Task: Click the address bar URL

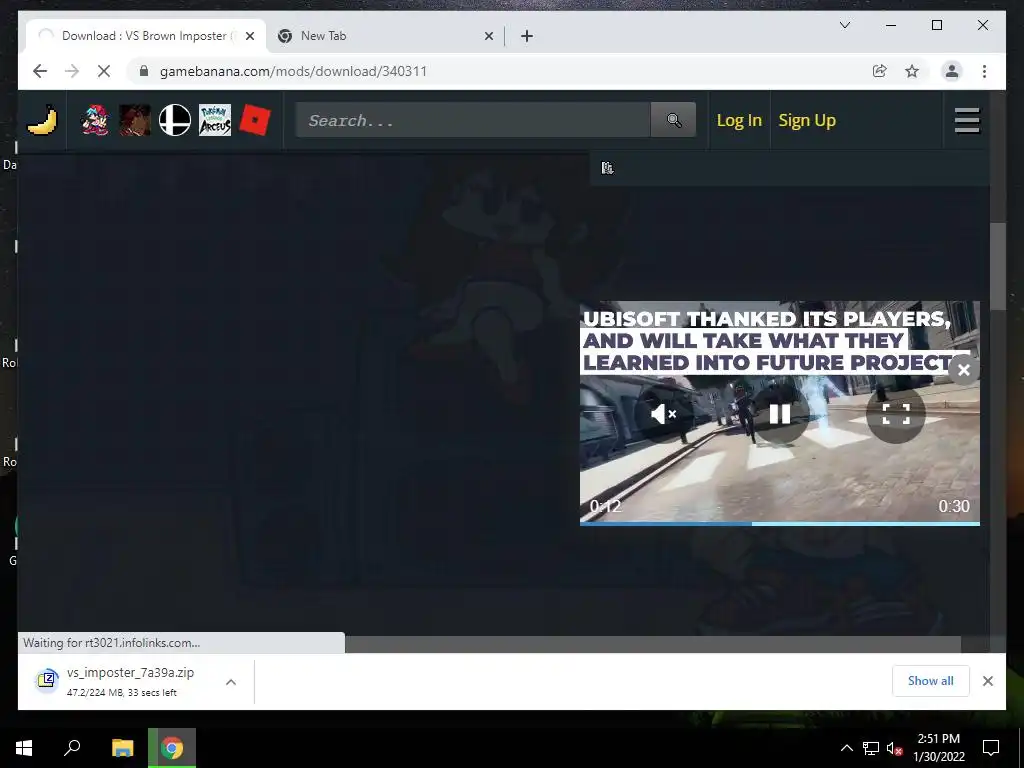Action: [293, 71]
